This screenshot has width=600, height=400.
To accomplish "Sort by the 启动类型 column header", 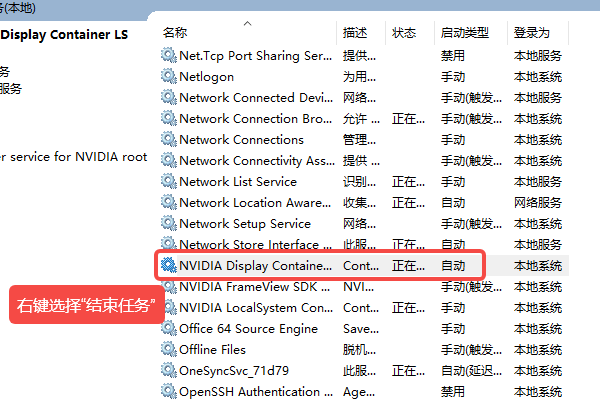I will click(x=465, y=33).
